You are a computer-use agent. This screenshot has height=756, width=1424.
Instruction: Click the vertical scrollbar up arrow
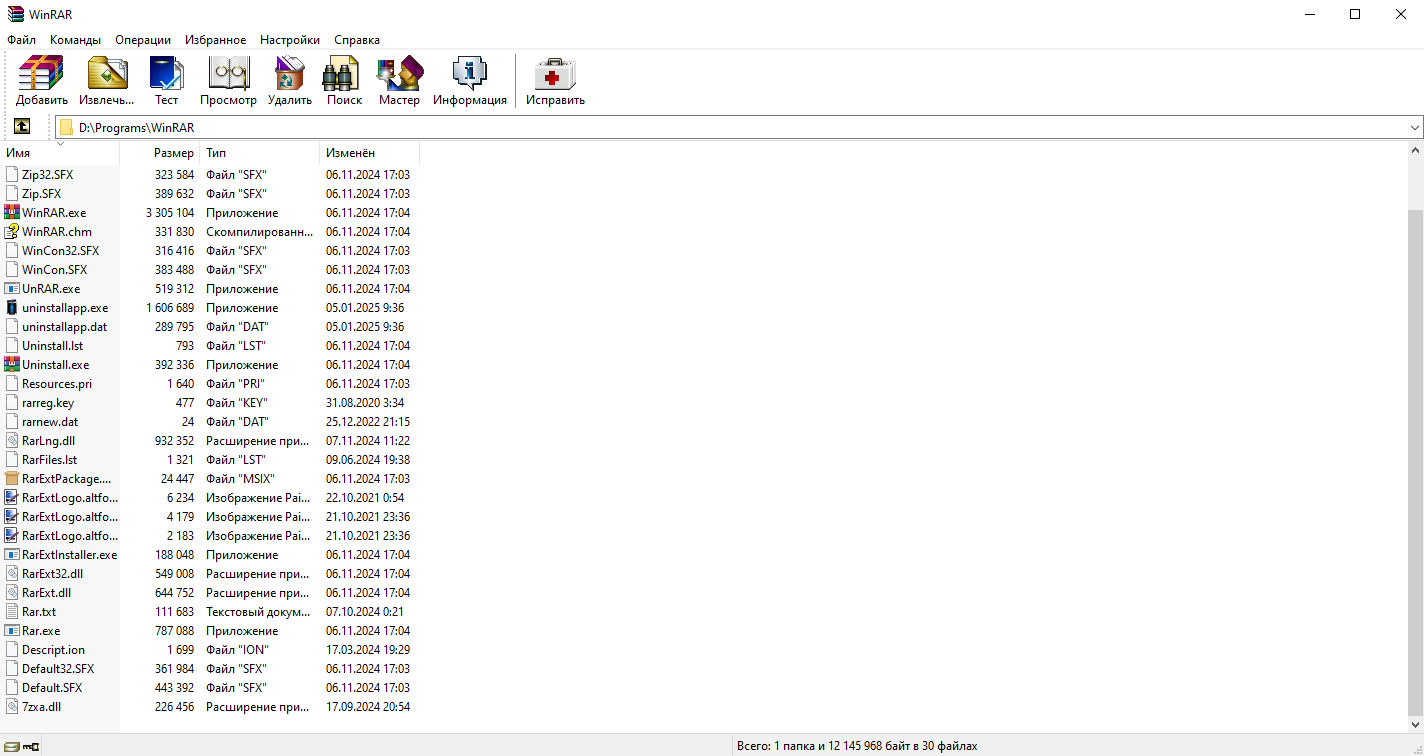point(1415,151)
